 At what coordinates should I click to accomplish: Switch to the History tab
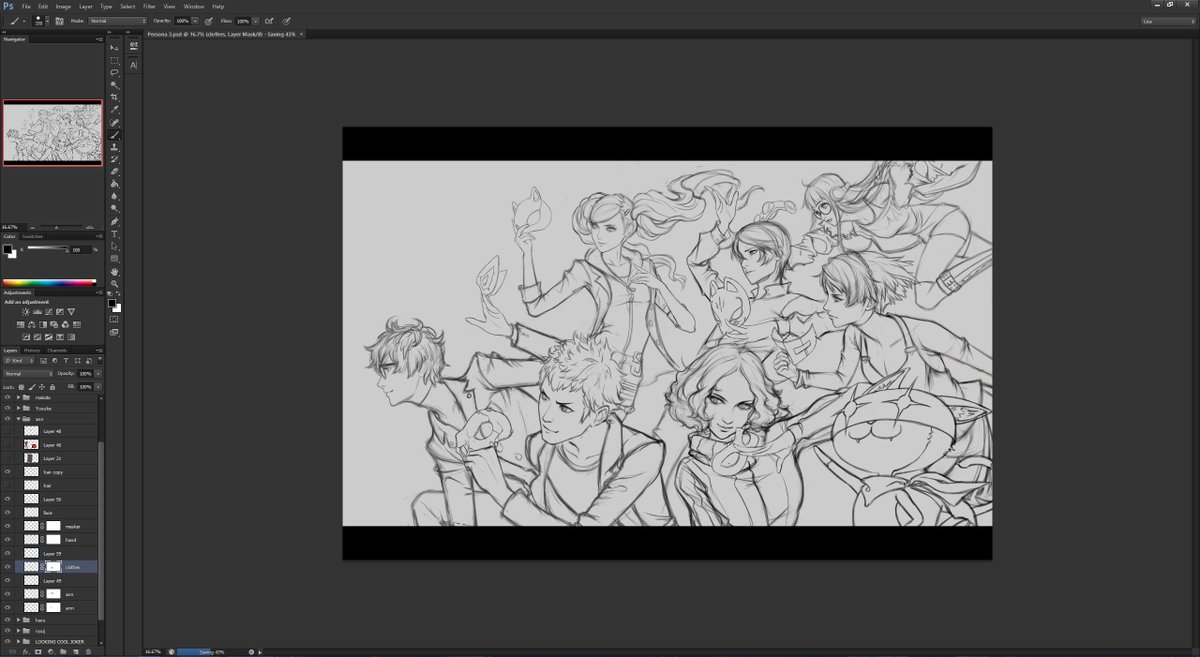click(x=32, y=350)
